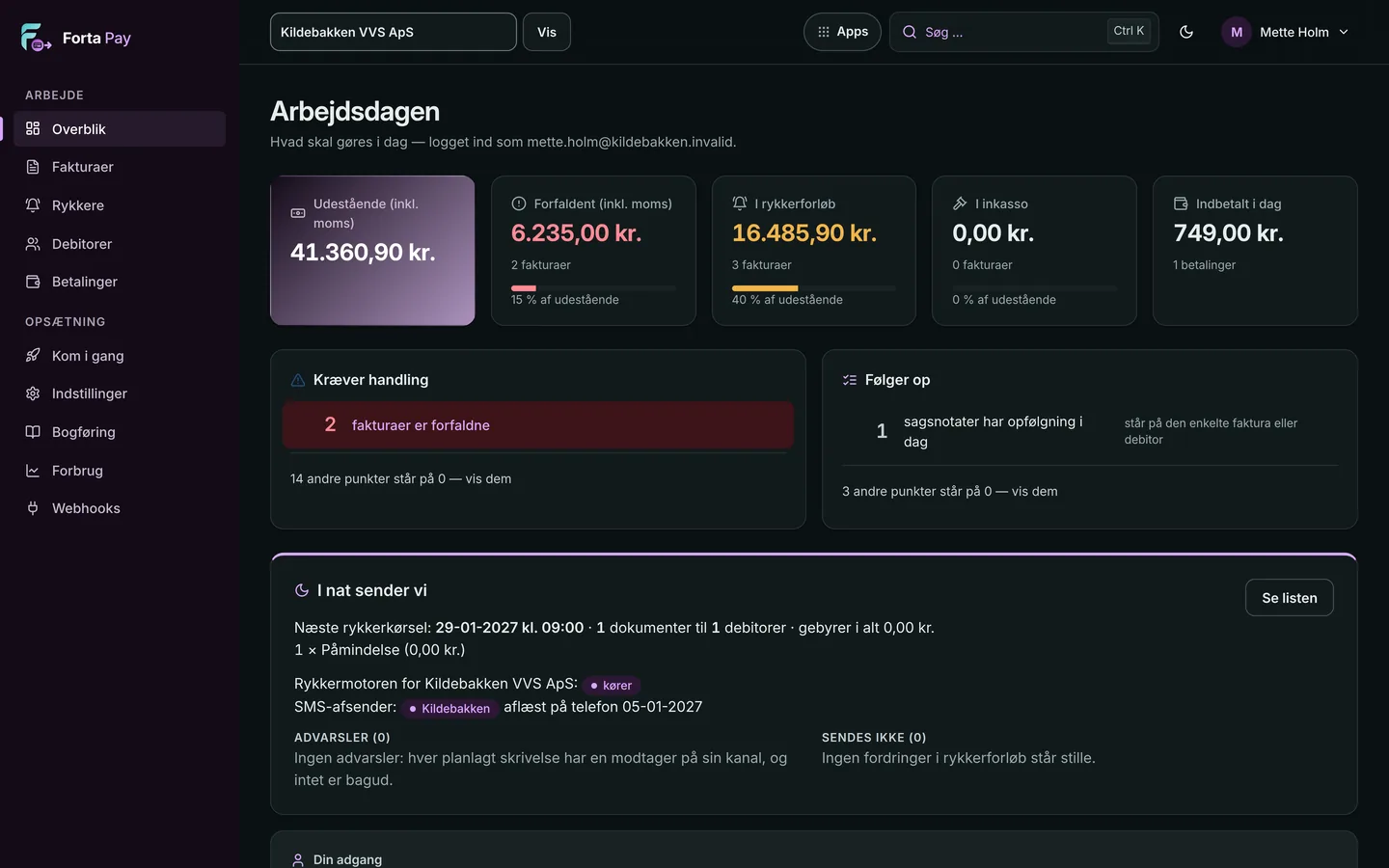Open the Rykkere section
This screenshot has width=1389, height=868.
tap(120, 205)
